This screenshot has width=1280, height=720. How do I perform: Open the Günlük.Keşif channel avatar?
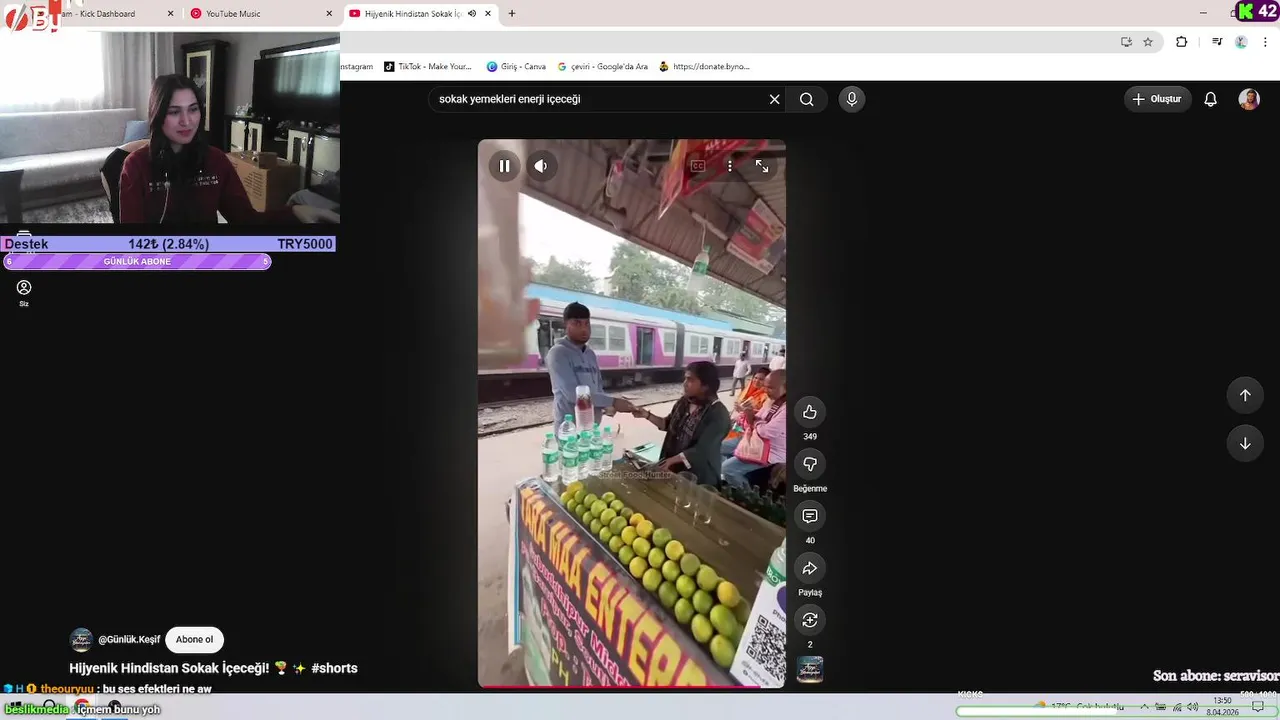[81, 640]
